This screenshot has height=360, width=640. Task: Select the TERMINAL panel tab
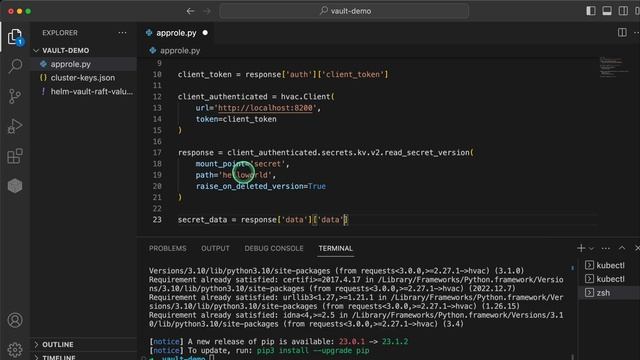pos(336,248)
